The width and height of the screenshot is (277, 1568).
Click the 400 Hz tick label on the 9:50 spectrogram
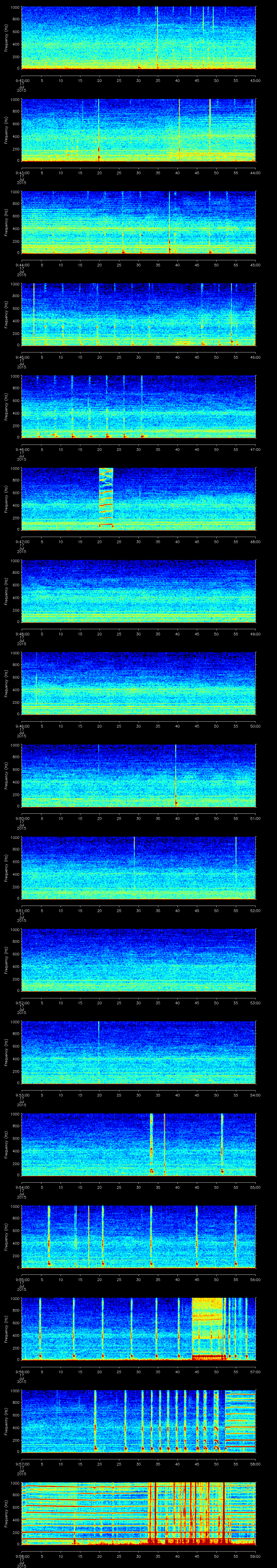17,782
